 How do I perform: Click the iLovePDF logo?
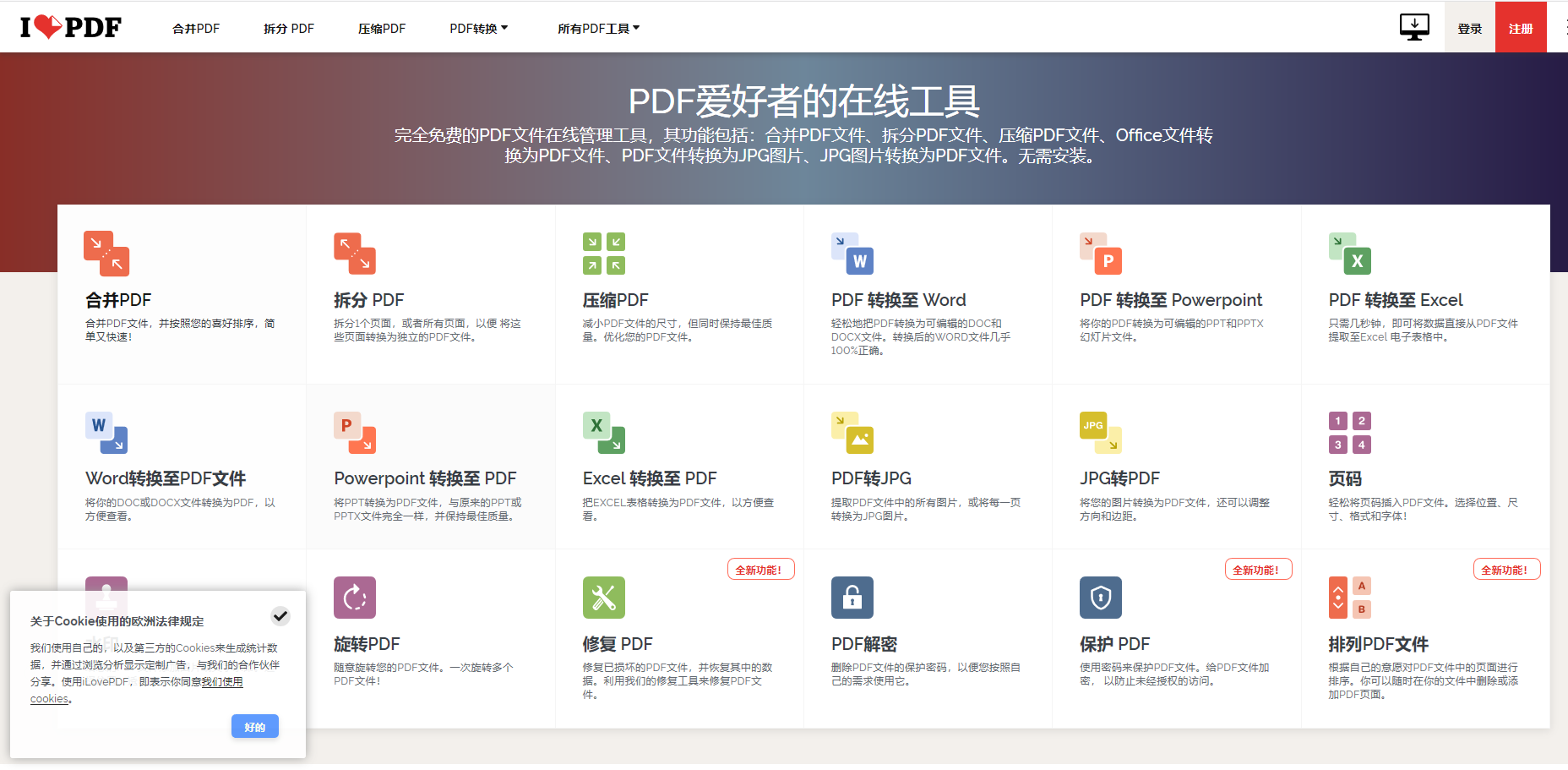point(71,27)
